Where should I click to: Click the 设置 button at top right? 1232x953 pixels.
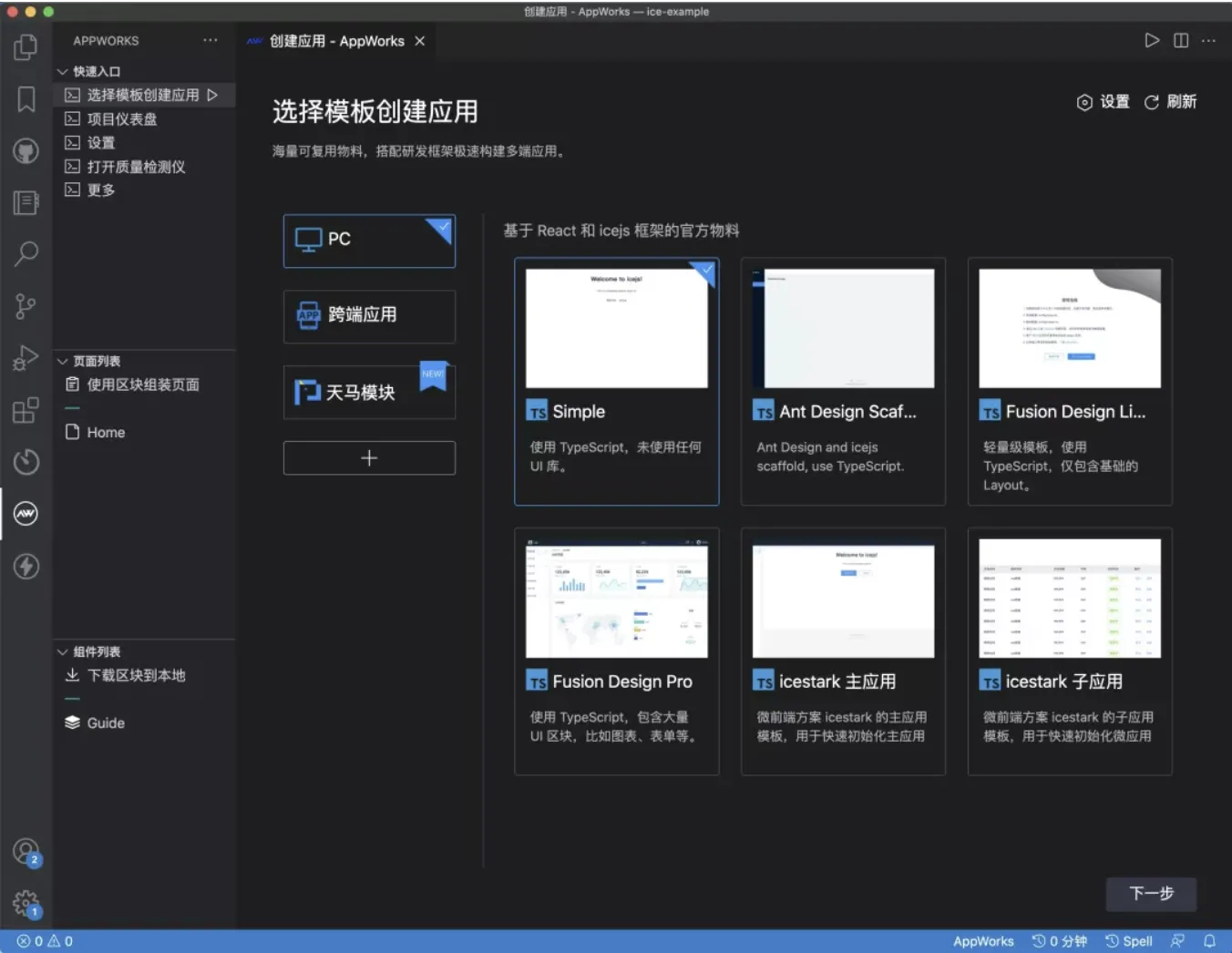(1104, 102)
